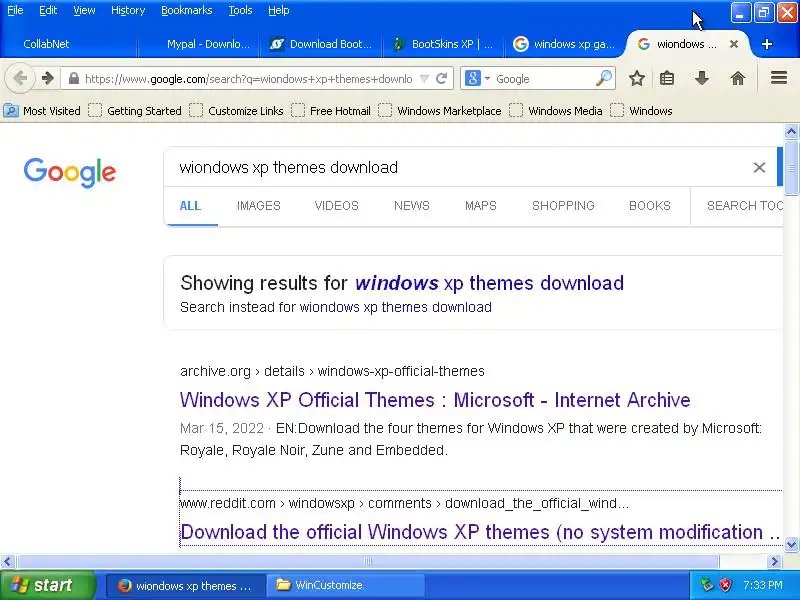
Task: Click the 7:33 PM taskbar clock
Action: [763, 585]
